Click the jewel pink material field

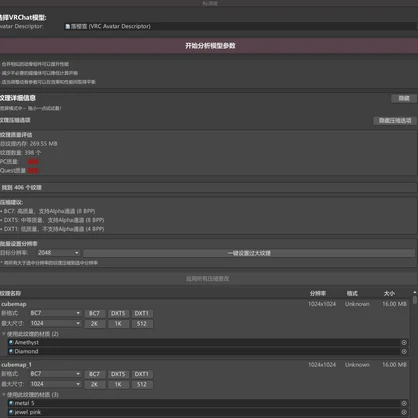[203, 412]
